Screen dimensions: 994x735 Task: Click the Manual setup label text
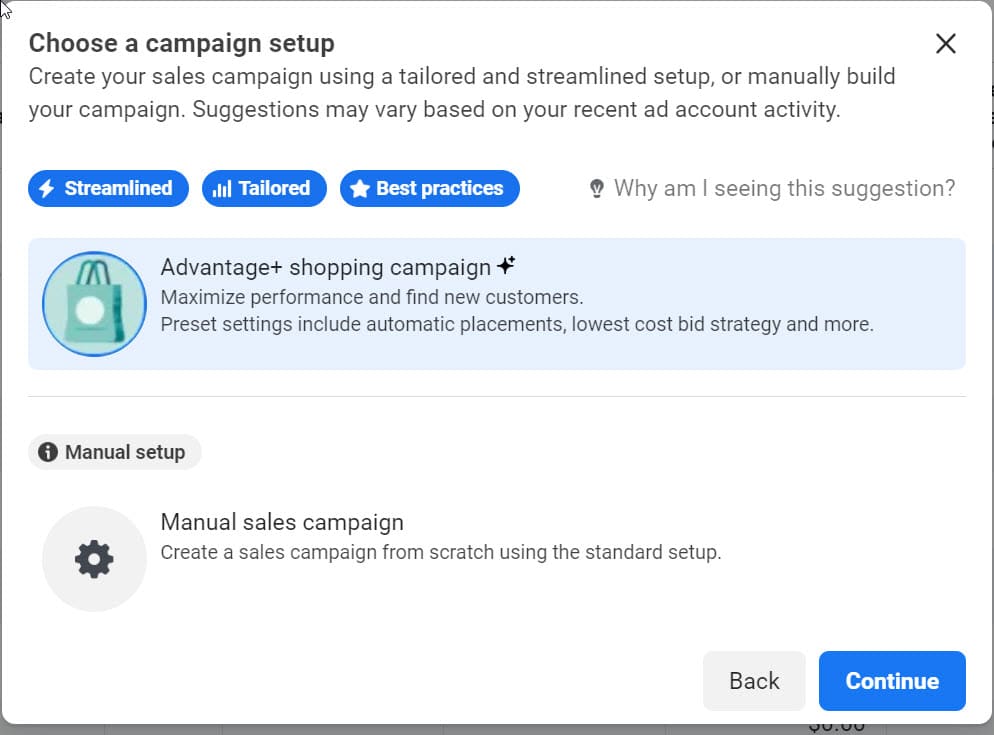point(125,452)
